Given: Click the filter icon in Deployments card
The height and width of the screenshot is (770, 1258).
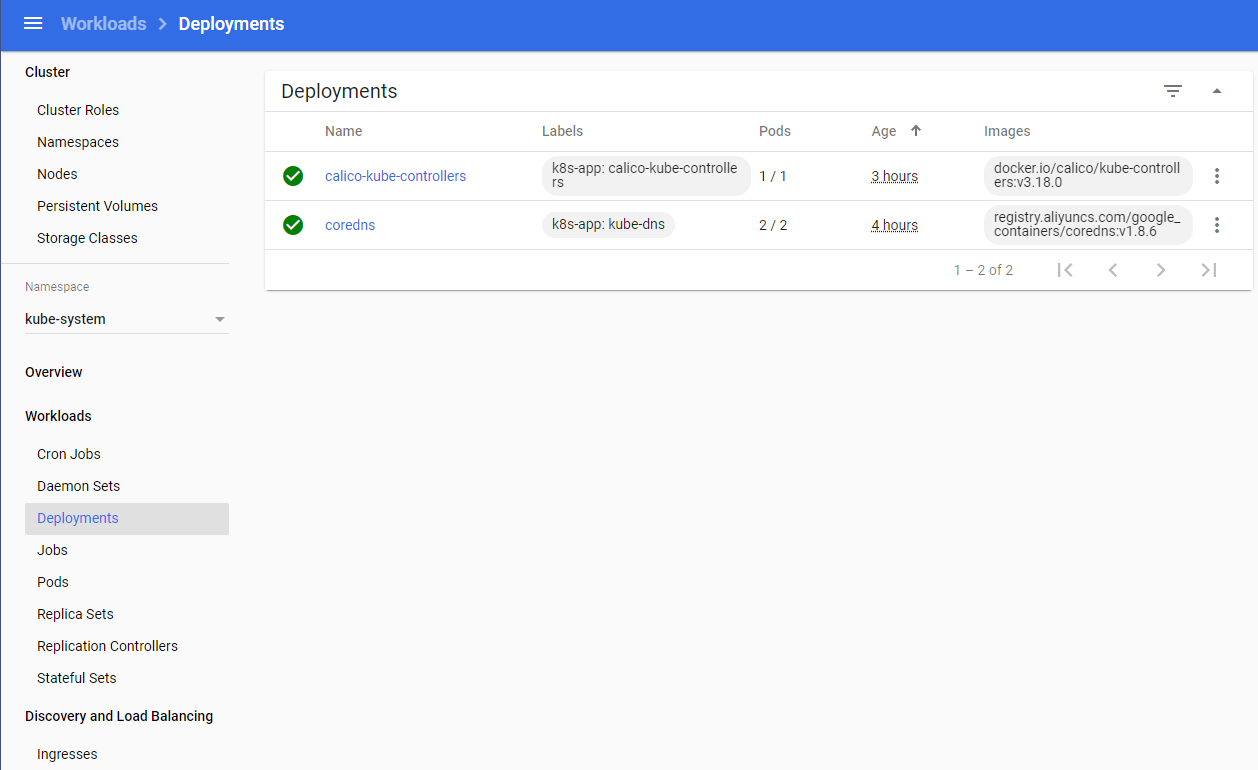Looking at the screenshot, I should (1173, 91).
